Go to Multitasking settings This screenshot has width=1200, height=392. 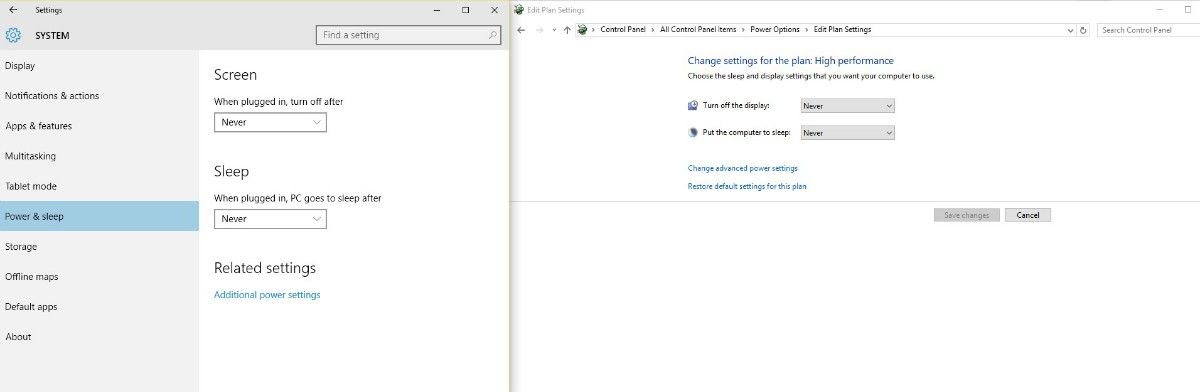pyautogui.click(x=99, y=156)
